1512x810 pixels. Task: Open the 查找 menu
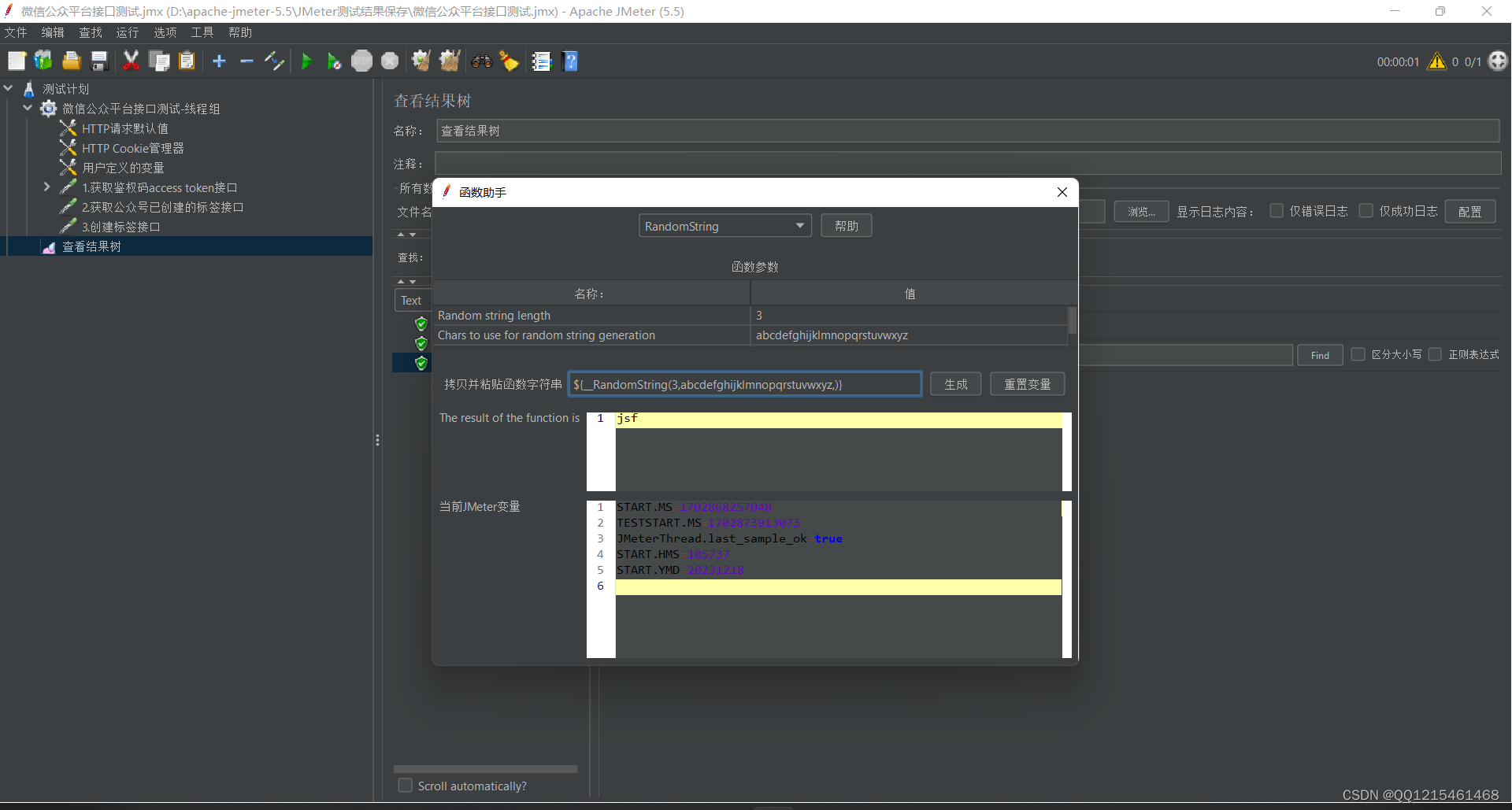[x=91, y=32]
